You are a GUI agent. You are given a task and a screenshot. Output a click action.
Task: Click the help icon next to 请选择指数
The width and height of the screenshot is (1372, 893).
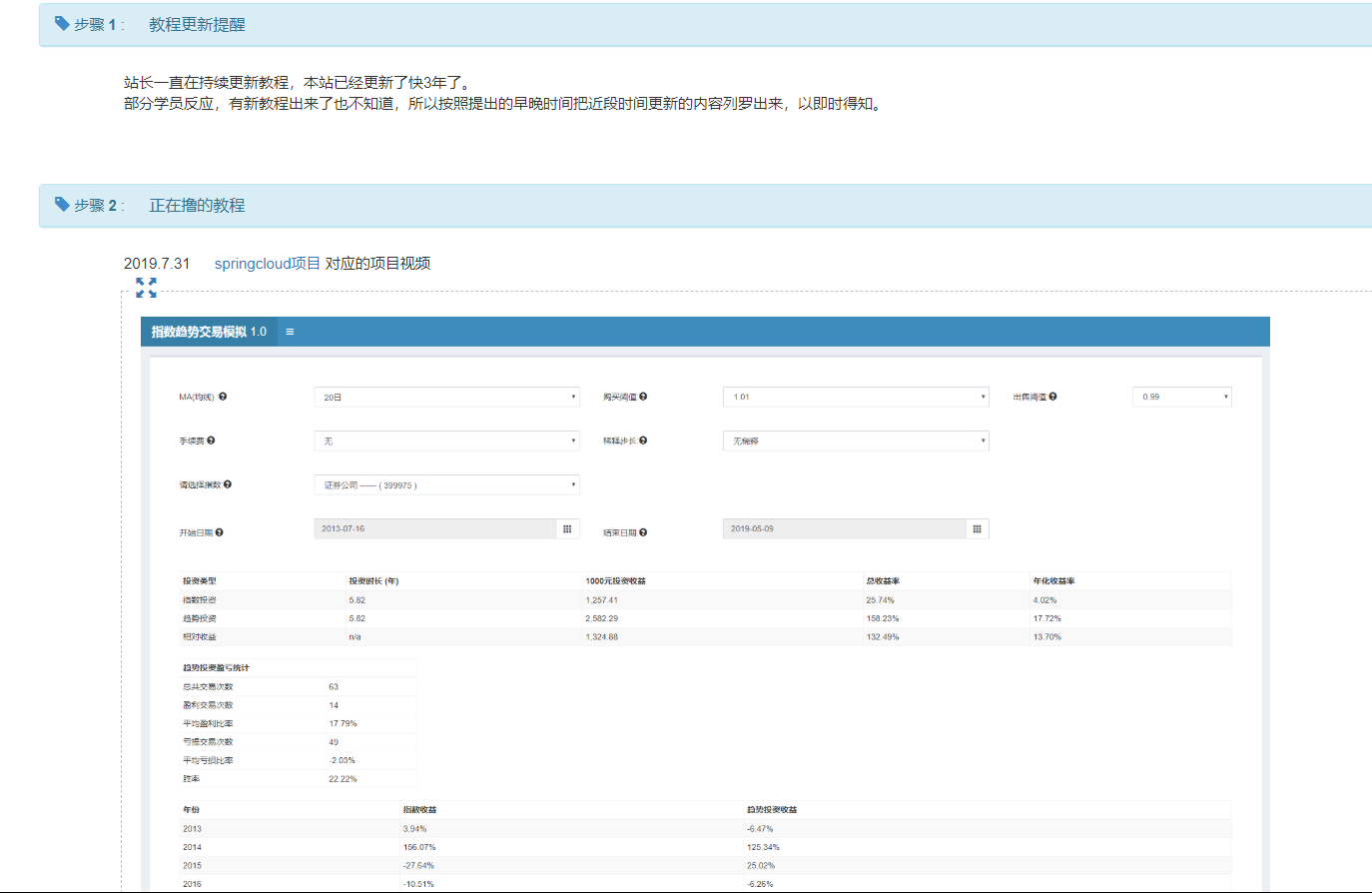[x=228, y=484]
